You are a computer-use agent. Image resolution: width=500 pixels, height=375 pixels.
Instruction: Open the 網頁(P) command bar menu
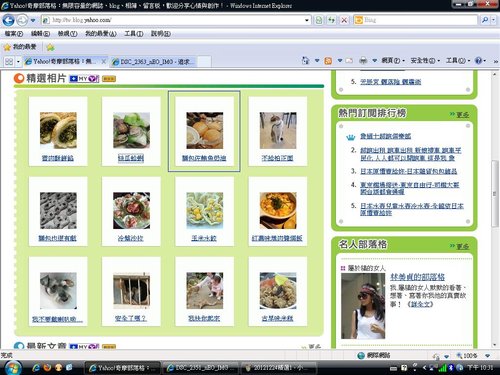393,61
